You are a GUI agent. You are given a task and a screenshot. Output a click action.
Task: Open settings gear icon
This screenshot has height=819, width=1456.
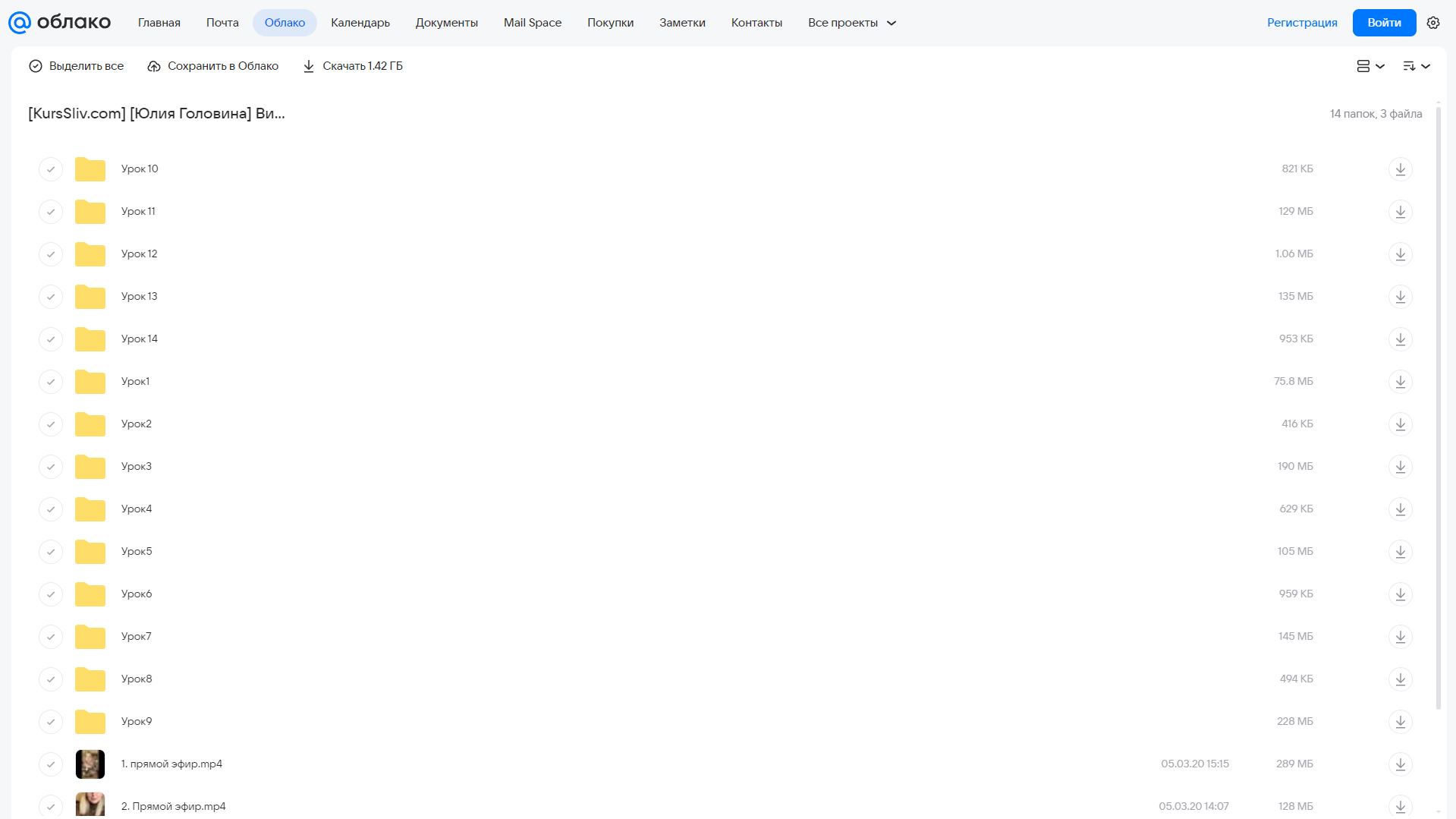[x=1433, y=23]
